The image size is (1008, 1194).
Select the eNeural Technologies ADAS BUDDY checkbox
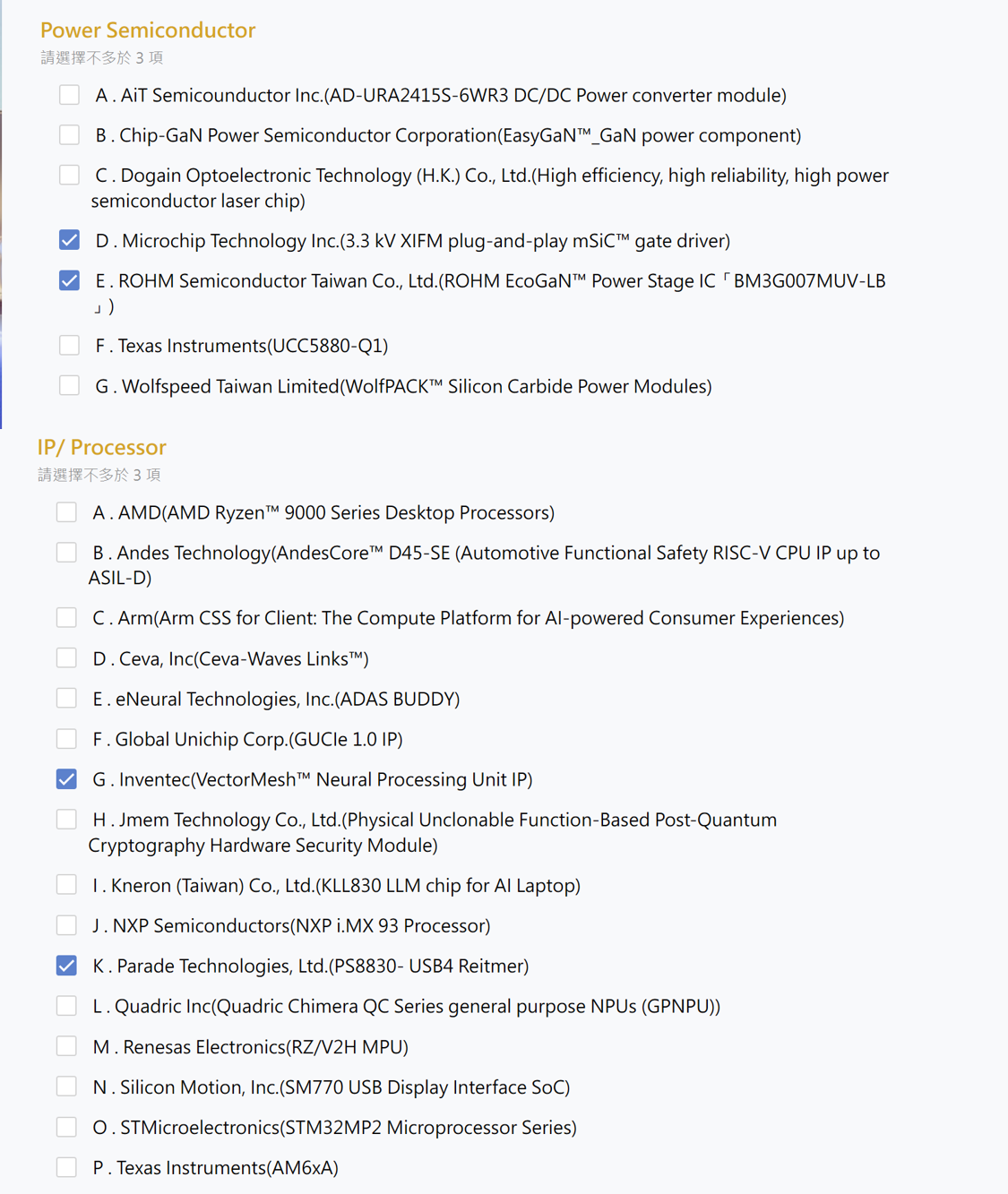pos(66,698)
